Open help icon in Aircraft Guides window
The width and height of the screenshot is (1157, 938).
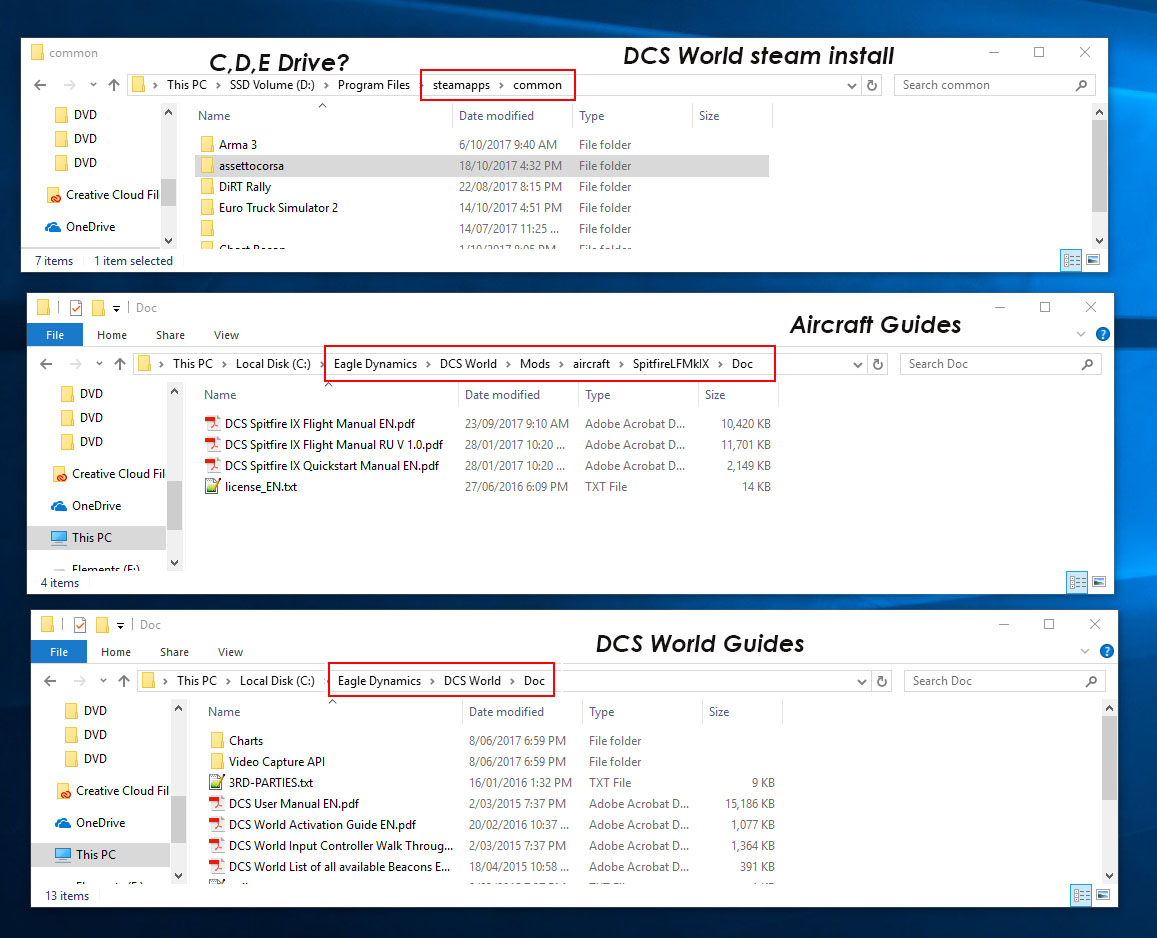pyautogui.click(x=1102, y=334)
